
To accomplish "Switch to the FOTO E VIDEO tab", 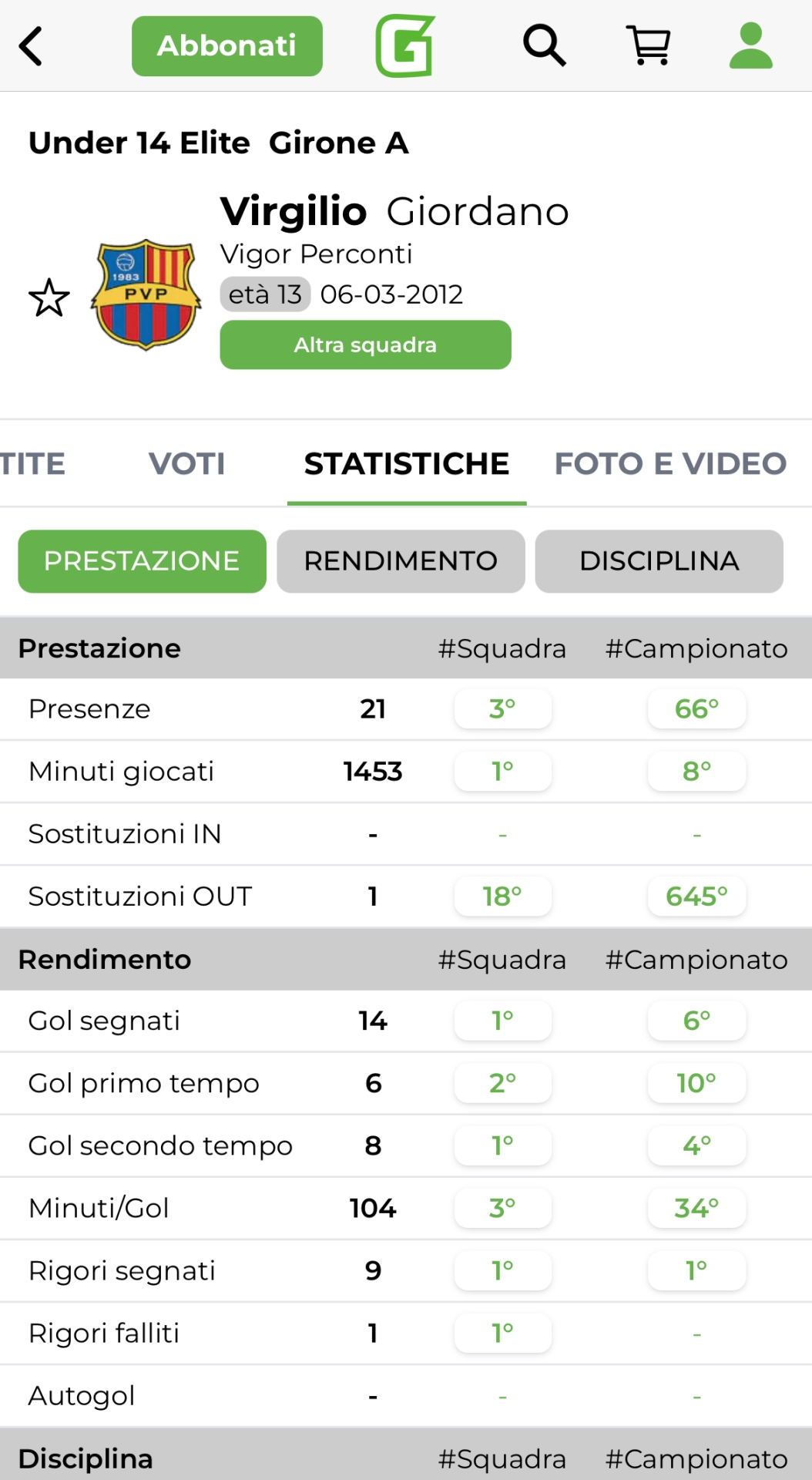I will pos(670,464).
